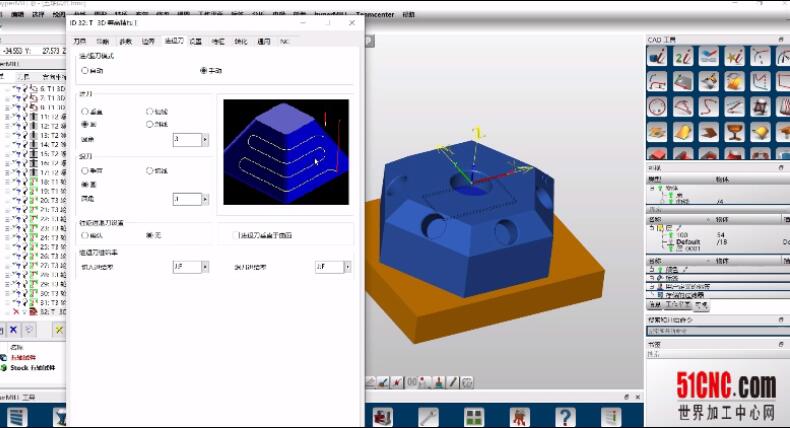The width and height of the screenshot is (790, 428).
Task: Switch to the NC tab in dialog
Action: [285, 42]
